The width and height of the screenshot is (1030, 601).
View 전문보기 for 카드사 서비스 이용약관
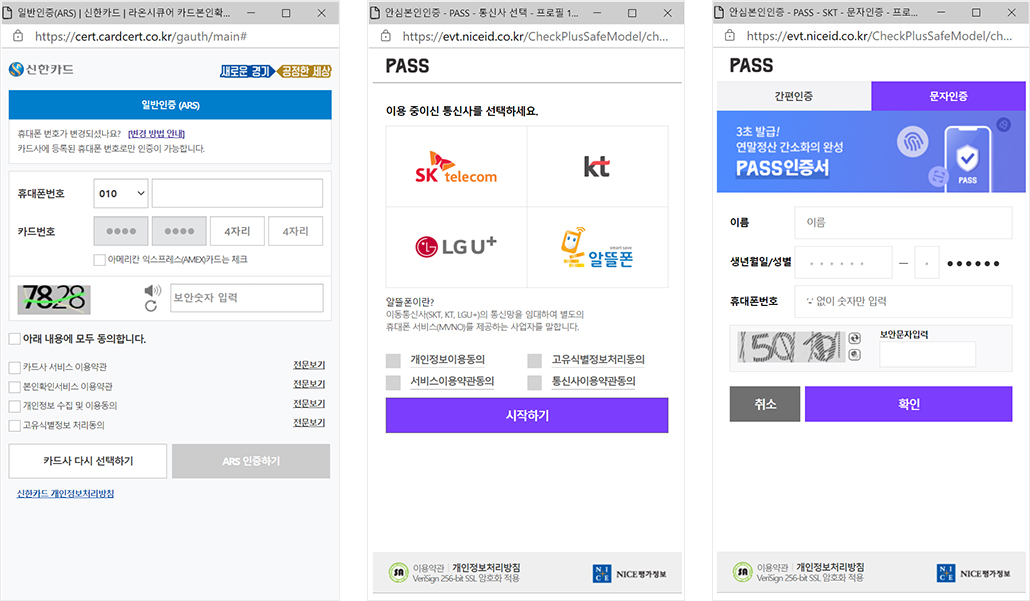click(309, 365)
